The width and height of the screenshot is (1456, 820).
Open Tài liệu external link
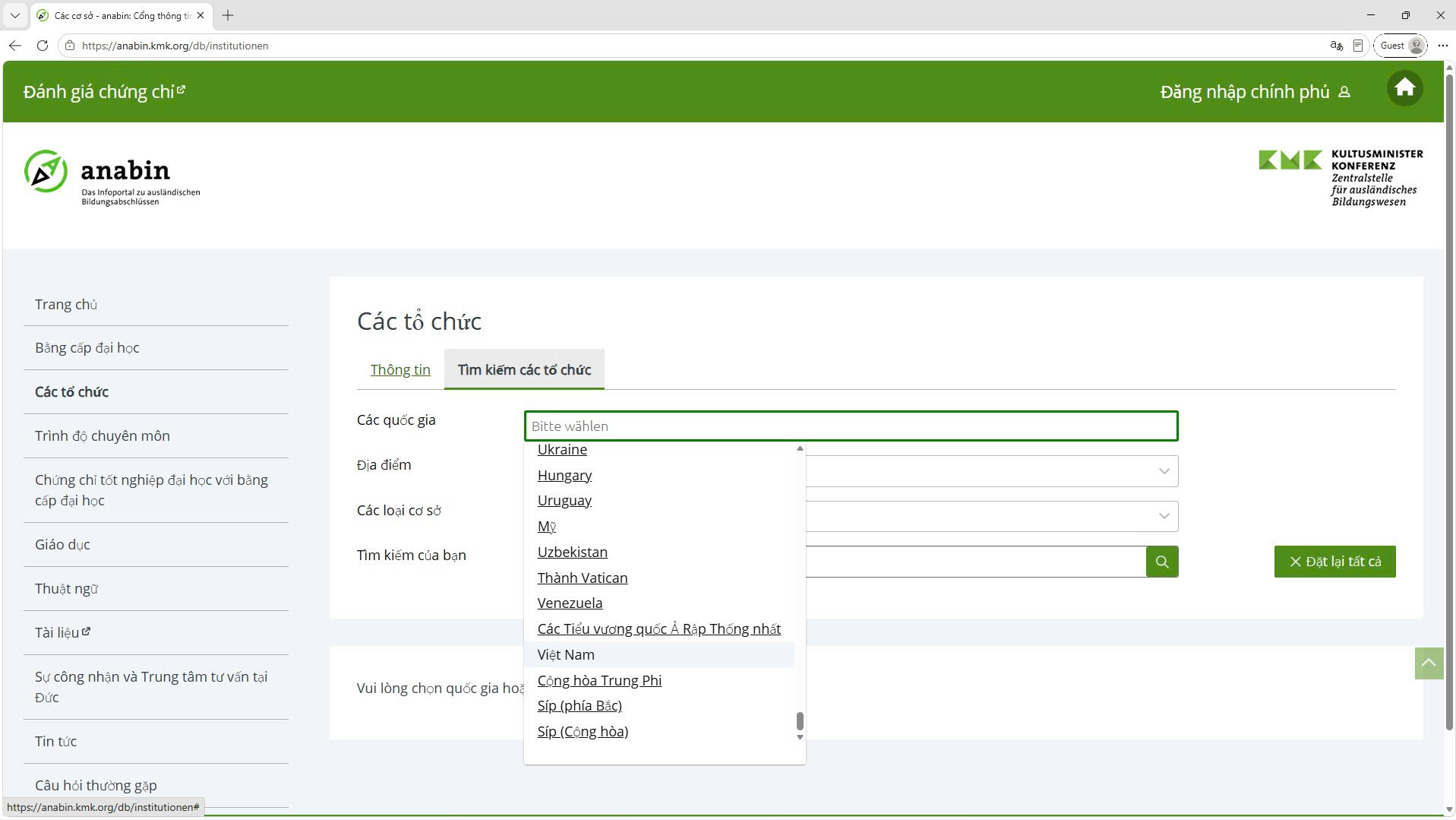tap(62, 632)
